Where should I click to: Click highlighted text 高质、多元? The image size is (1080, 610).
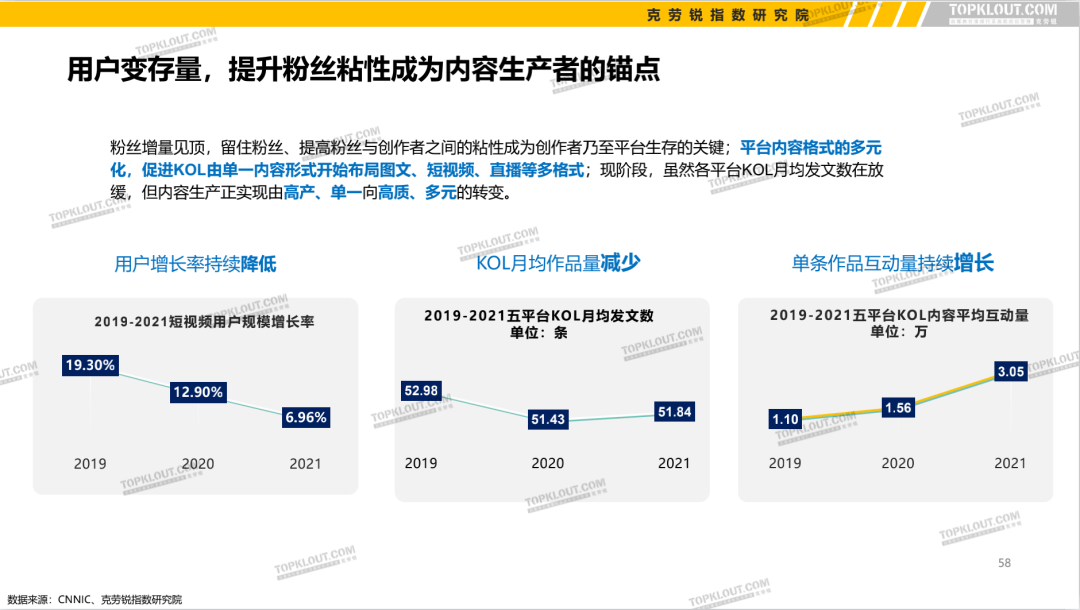(x=417, y=192)
